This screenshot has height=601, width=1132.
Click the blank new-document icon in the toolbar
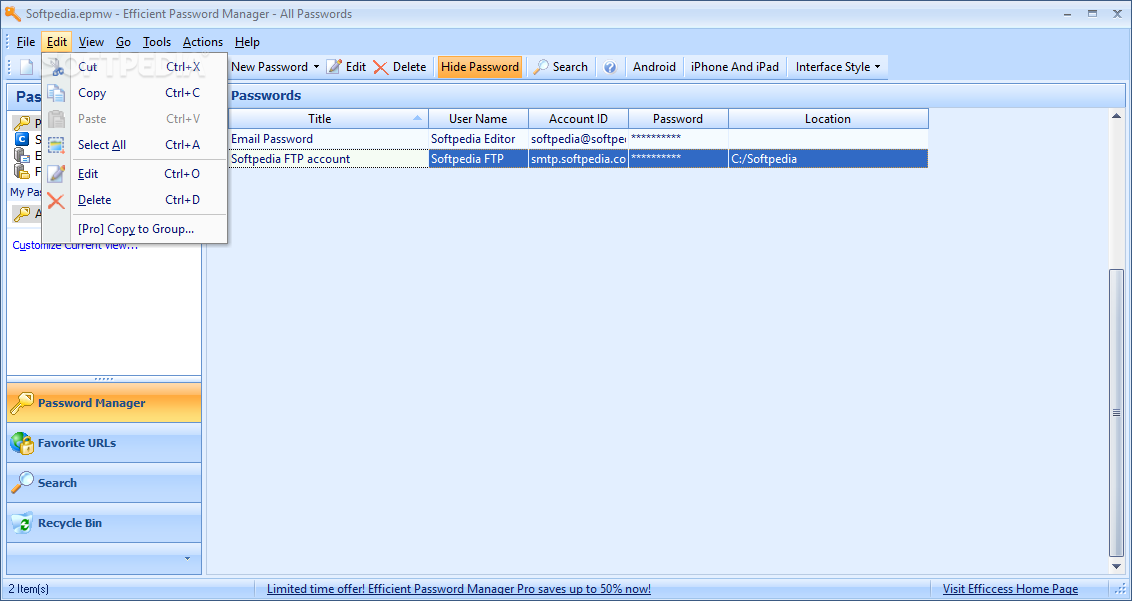[26, 67]
